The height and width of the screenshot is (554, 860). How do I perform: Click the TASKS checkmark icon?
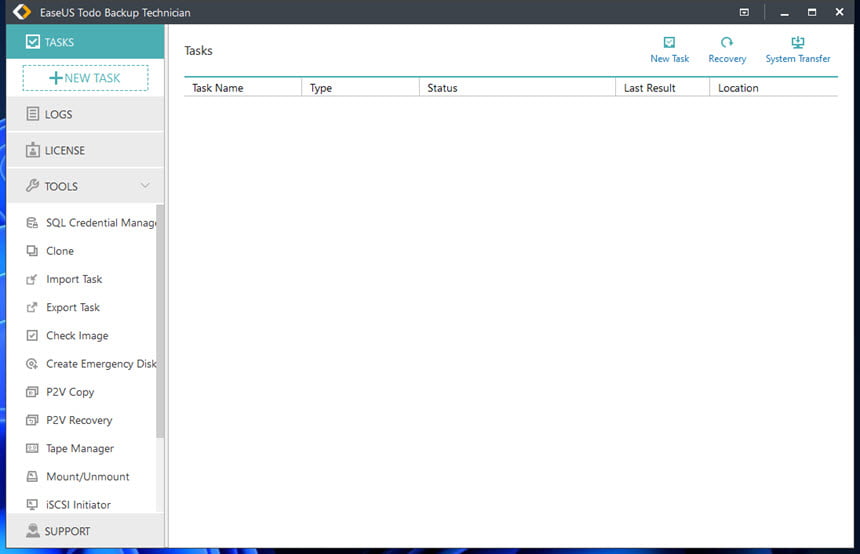tap(32, 42)
